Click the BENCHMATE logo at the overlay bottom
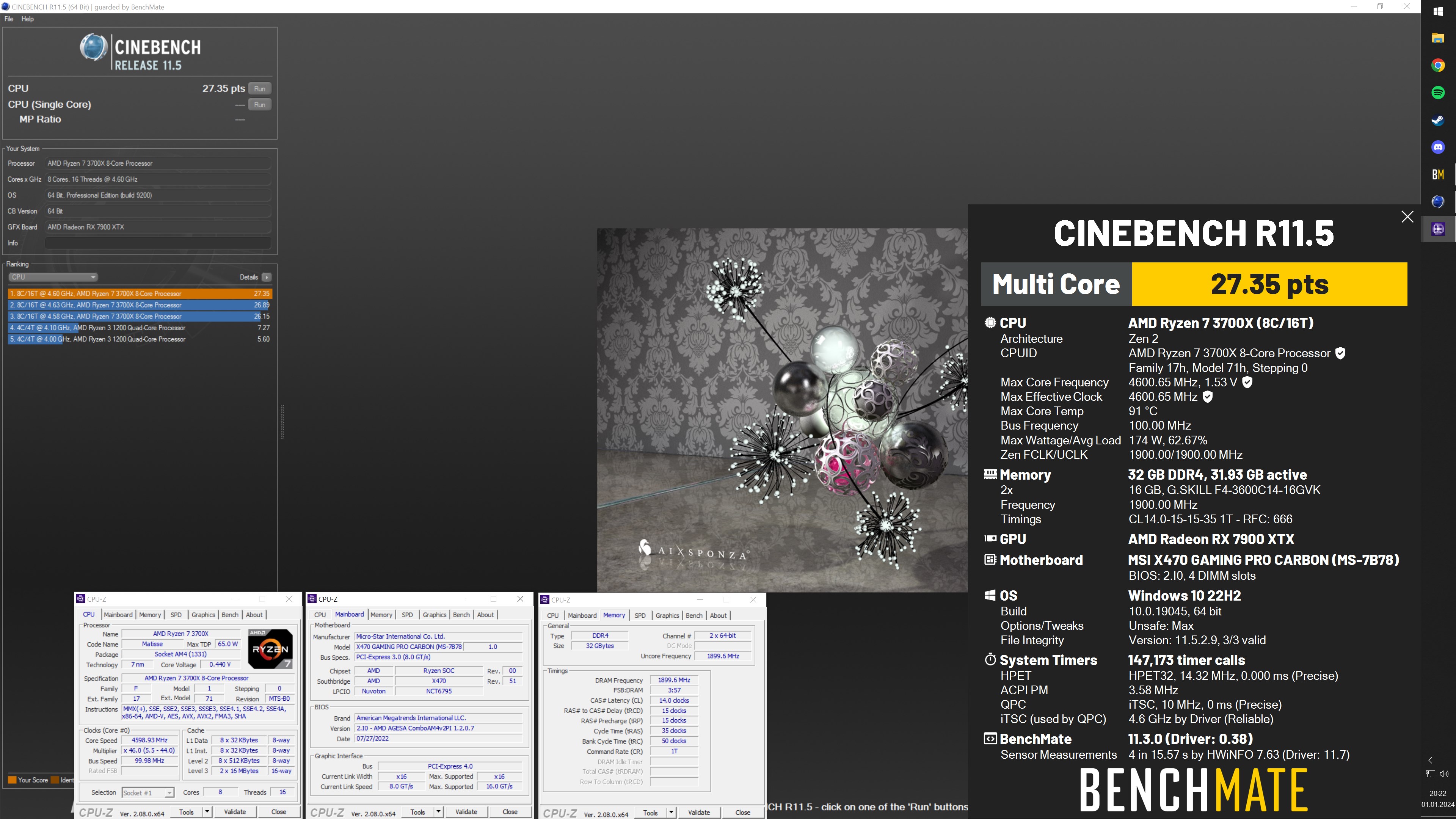This screenshot has width=1456, height=819. 1194,789
